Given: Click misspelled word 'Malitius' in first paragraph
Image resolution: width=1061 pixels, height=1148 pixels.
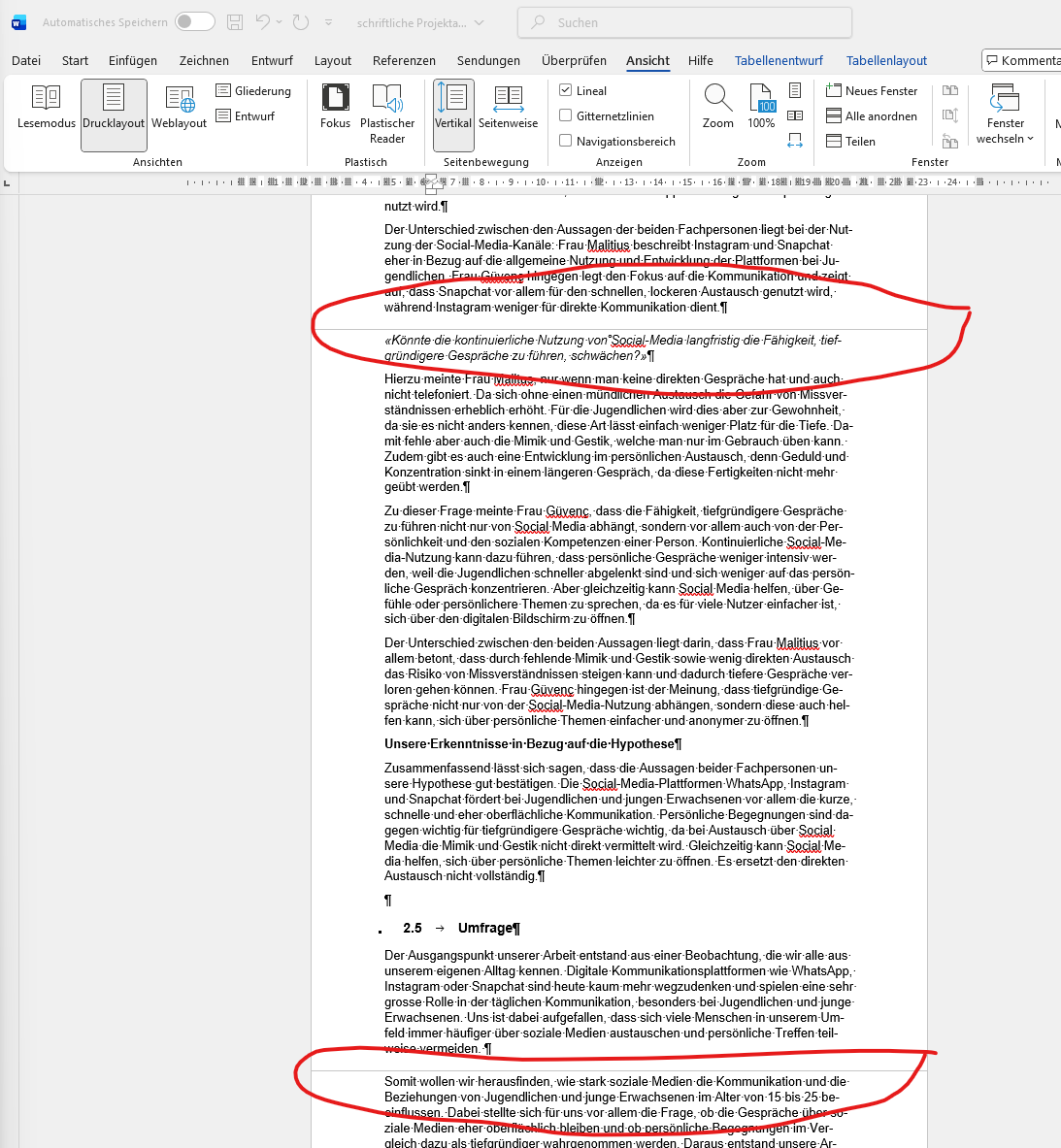Looking at the screenshot, I should 609,246.
